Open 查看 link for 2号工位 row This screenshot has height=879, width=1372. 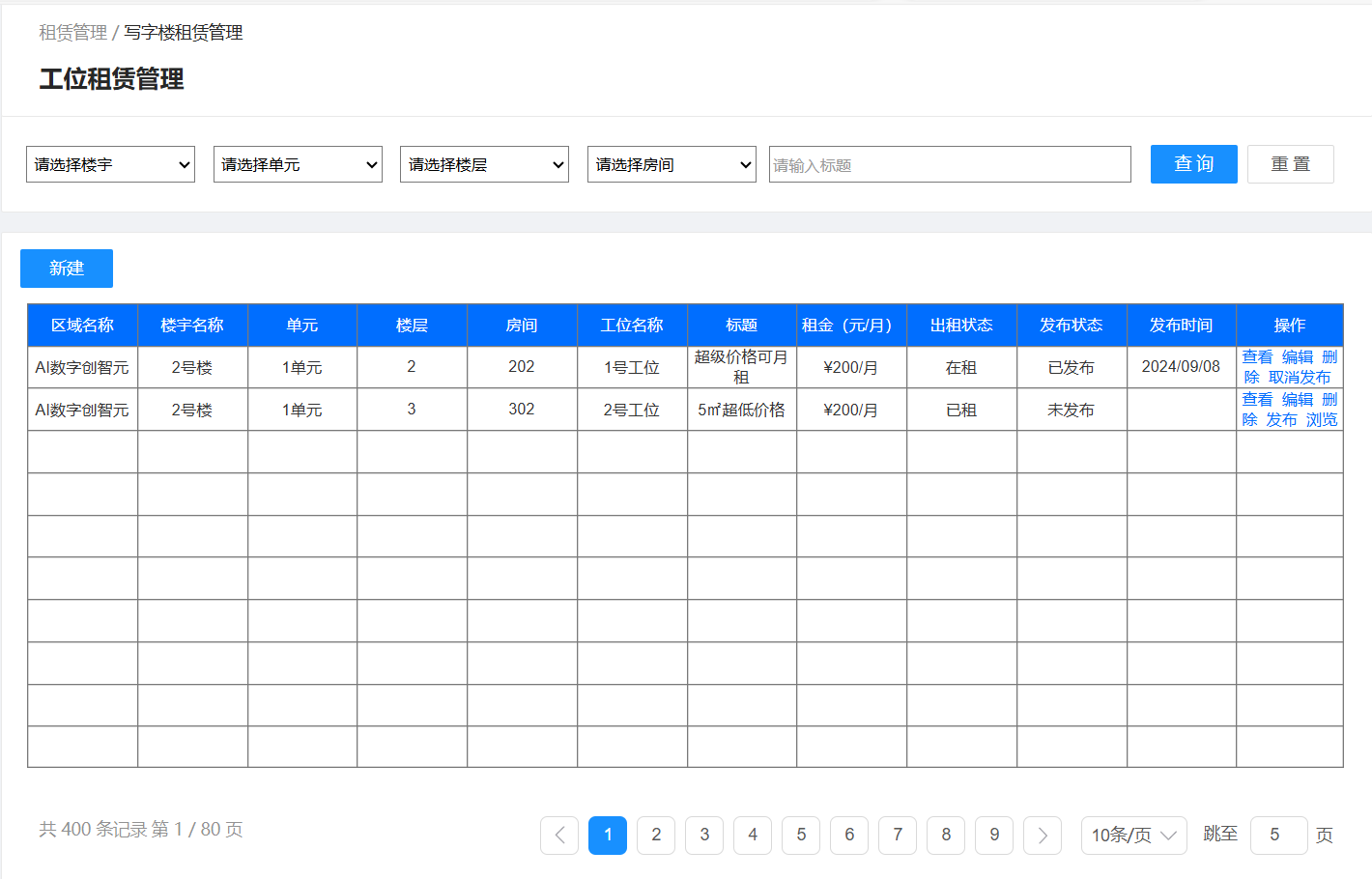point(1257,400)
